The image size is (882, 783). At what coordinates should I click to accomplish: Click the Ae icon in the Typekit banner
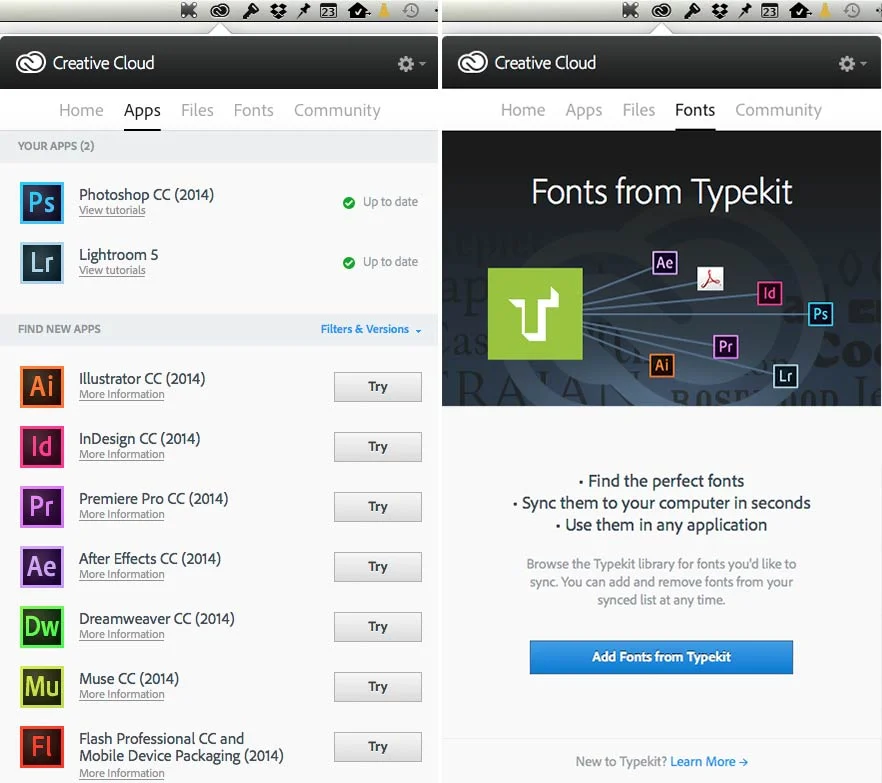pyautogui.click(x=664, y=263)
